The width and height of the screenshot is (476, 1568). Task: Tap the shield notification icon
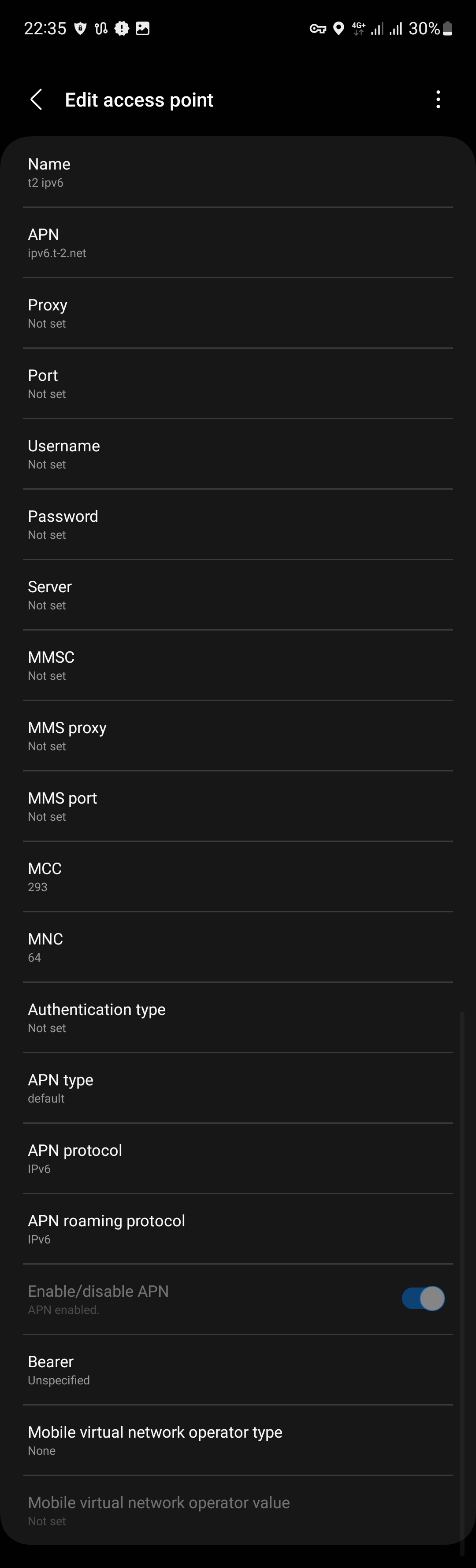coord(81,29)
